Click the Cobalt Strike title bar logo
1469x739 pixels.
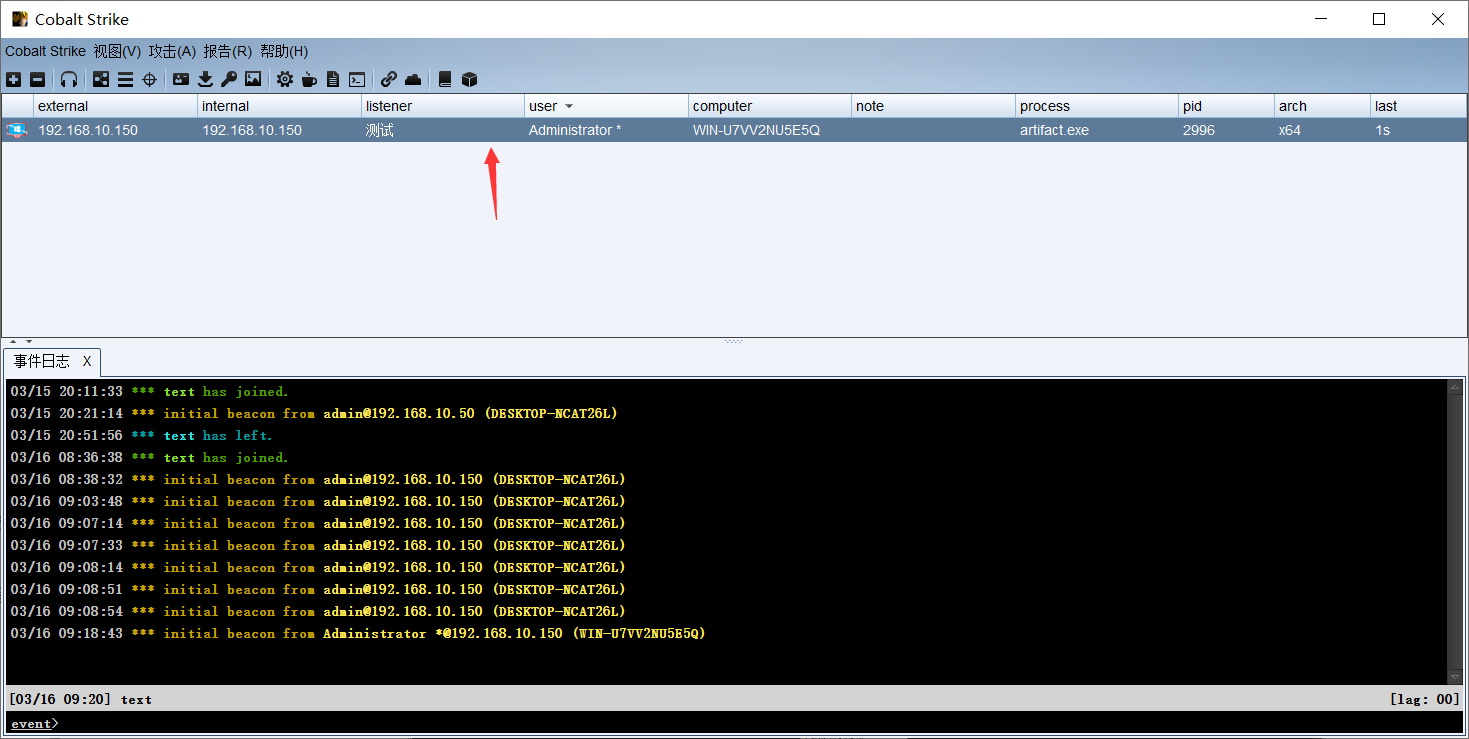[x=19, y=19]
